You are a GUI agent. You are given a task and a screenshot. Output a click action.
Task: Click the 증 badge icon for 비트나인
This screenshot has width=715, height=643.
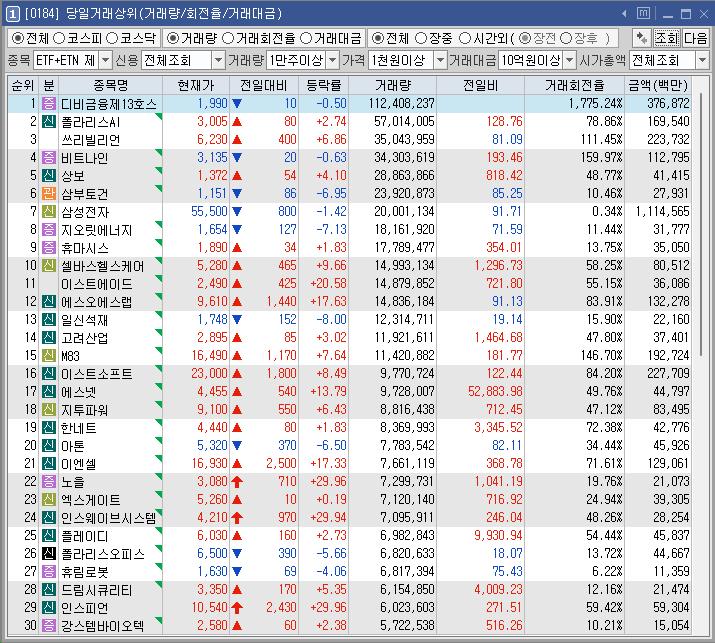(49, 157)
